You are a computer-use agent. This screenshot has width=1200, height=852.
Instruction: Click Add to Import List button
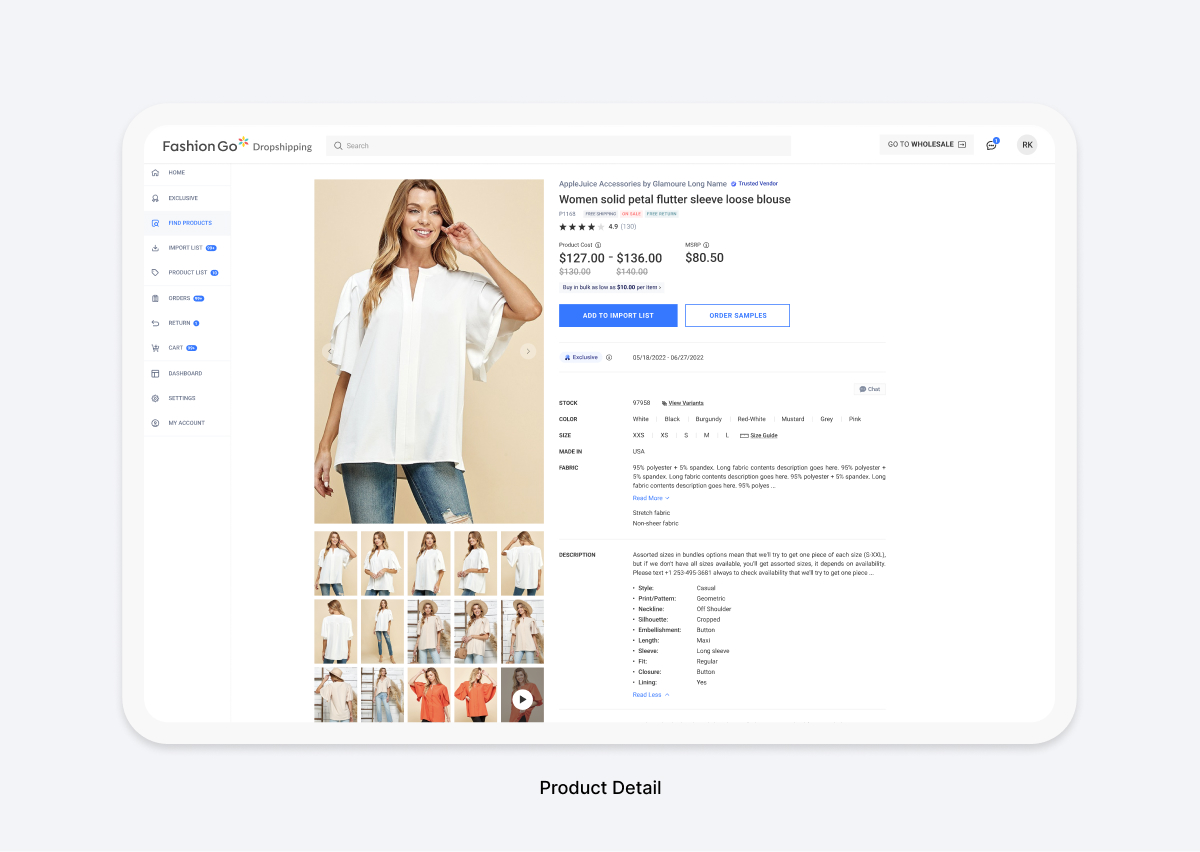tap(618, 315)
